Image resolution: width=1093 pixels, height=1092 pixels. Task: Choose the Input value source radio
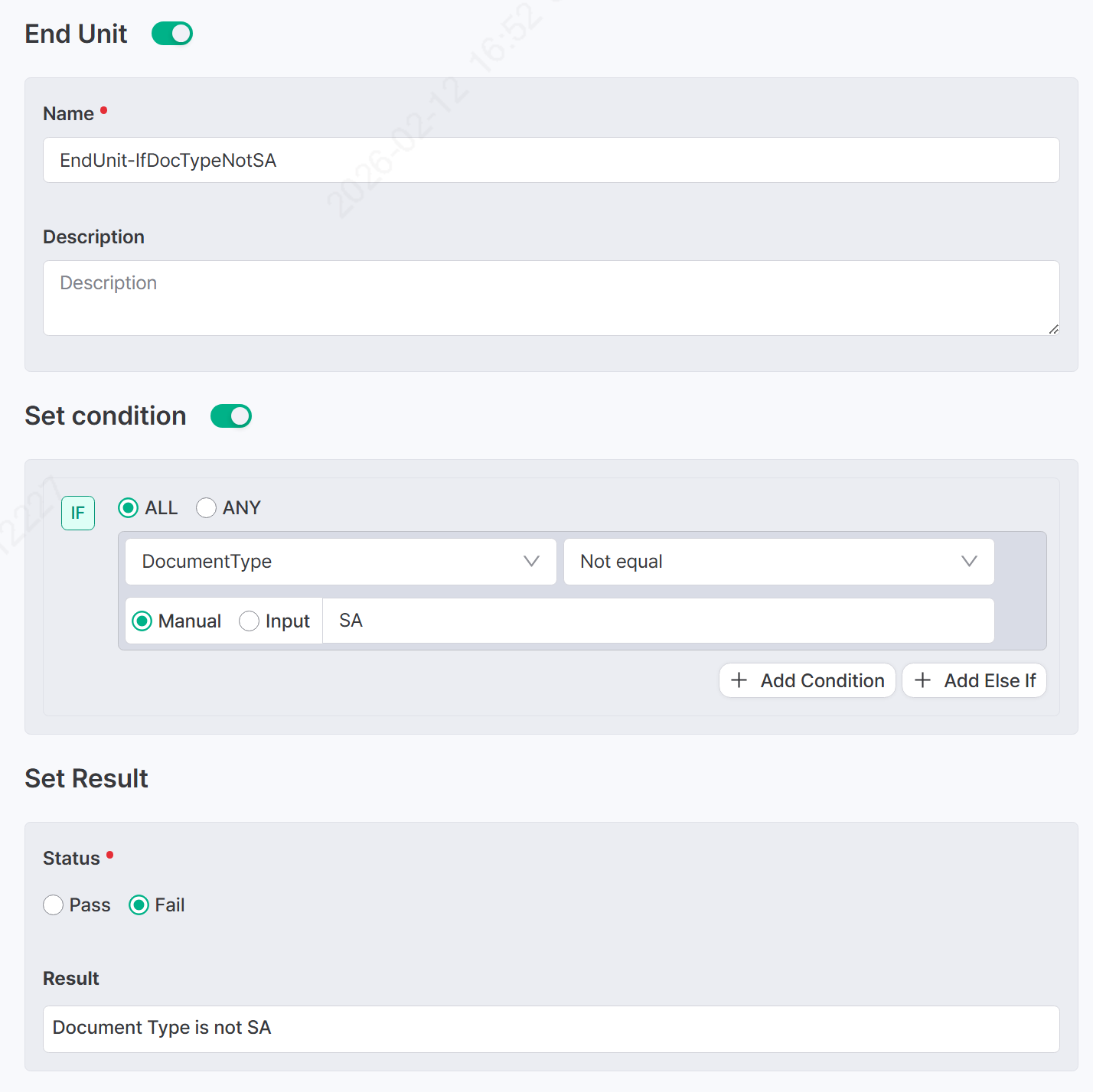[250, 621]
